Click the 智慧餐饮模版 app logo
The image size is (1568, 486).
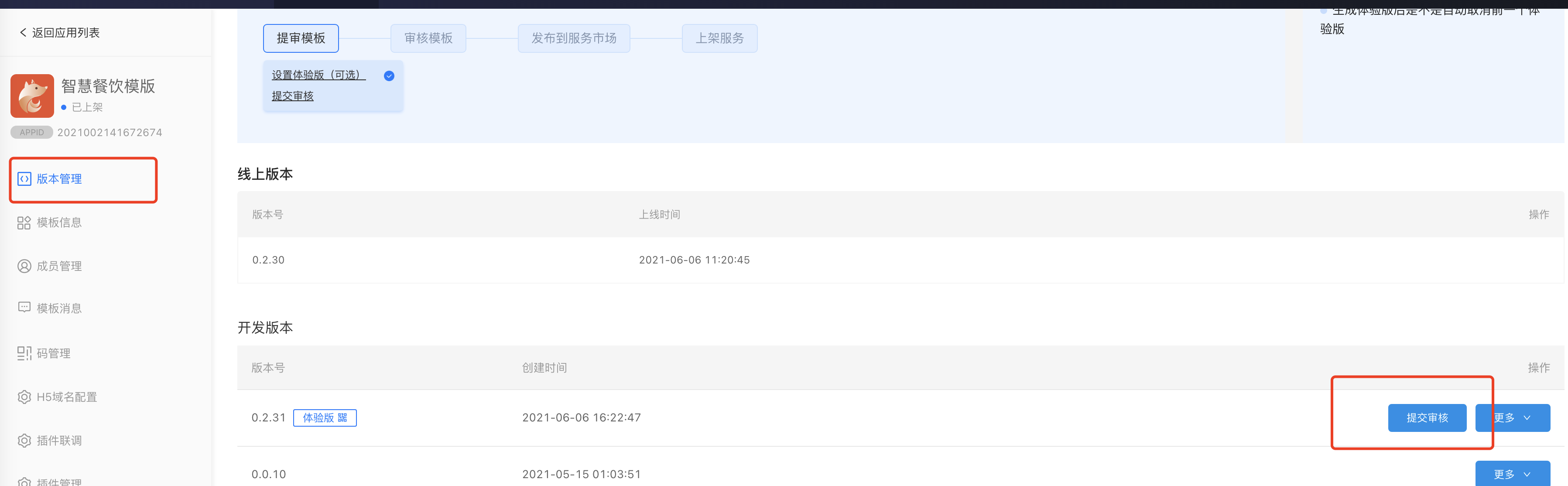(x=32, y=96)
